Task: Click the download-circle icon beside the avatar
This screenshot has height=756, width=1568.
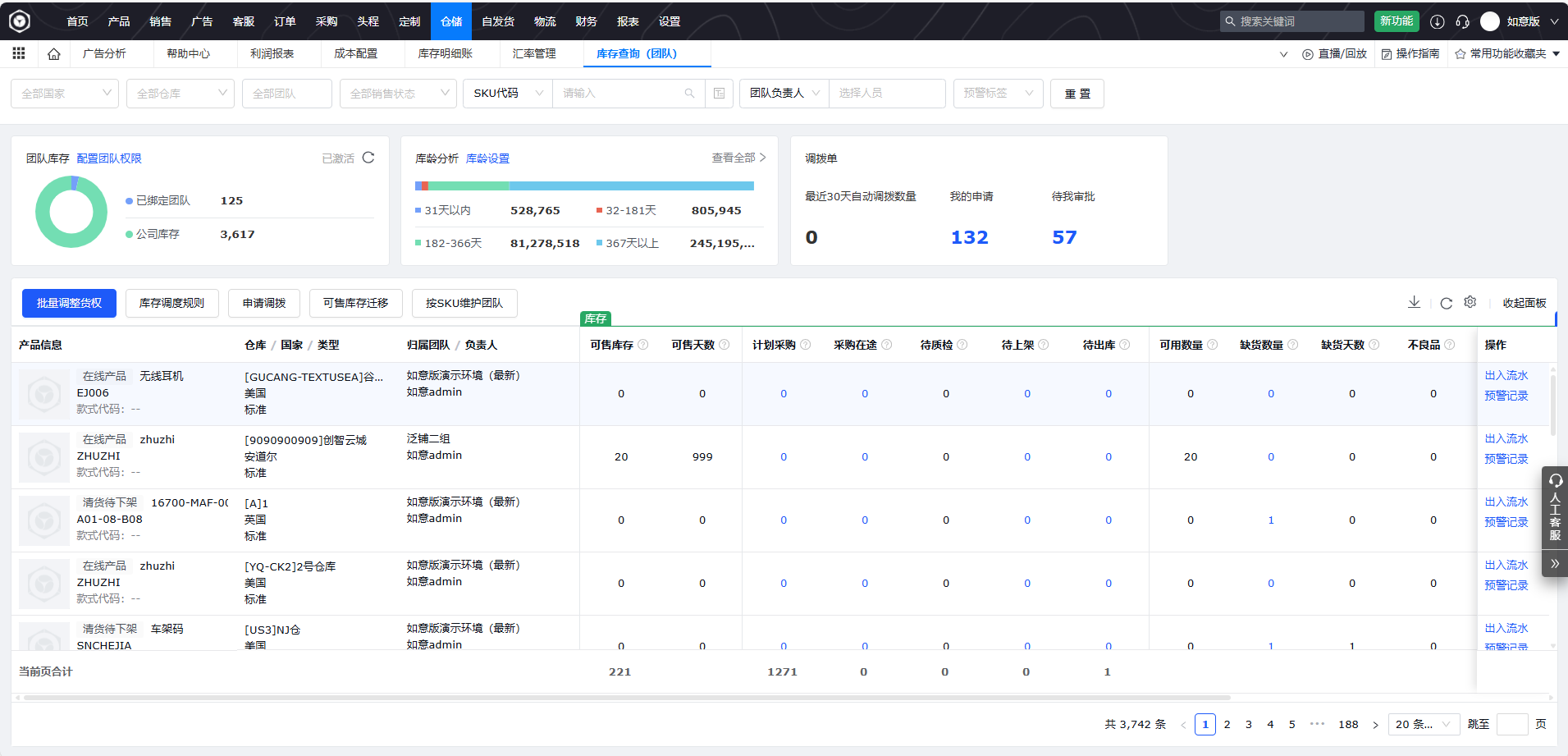Action: [1437, 21]
